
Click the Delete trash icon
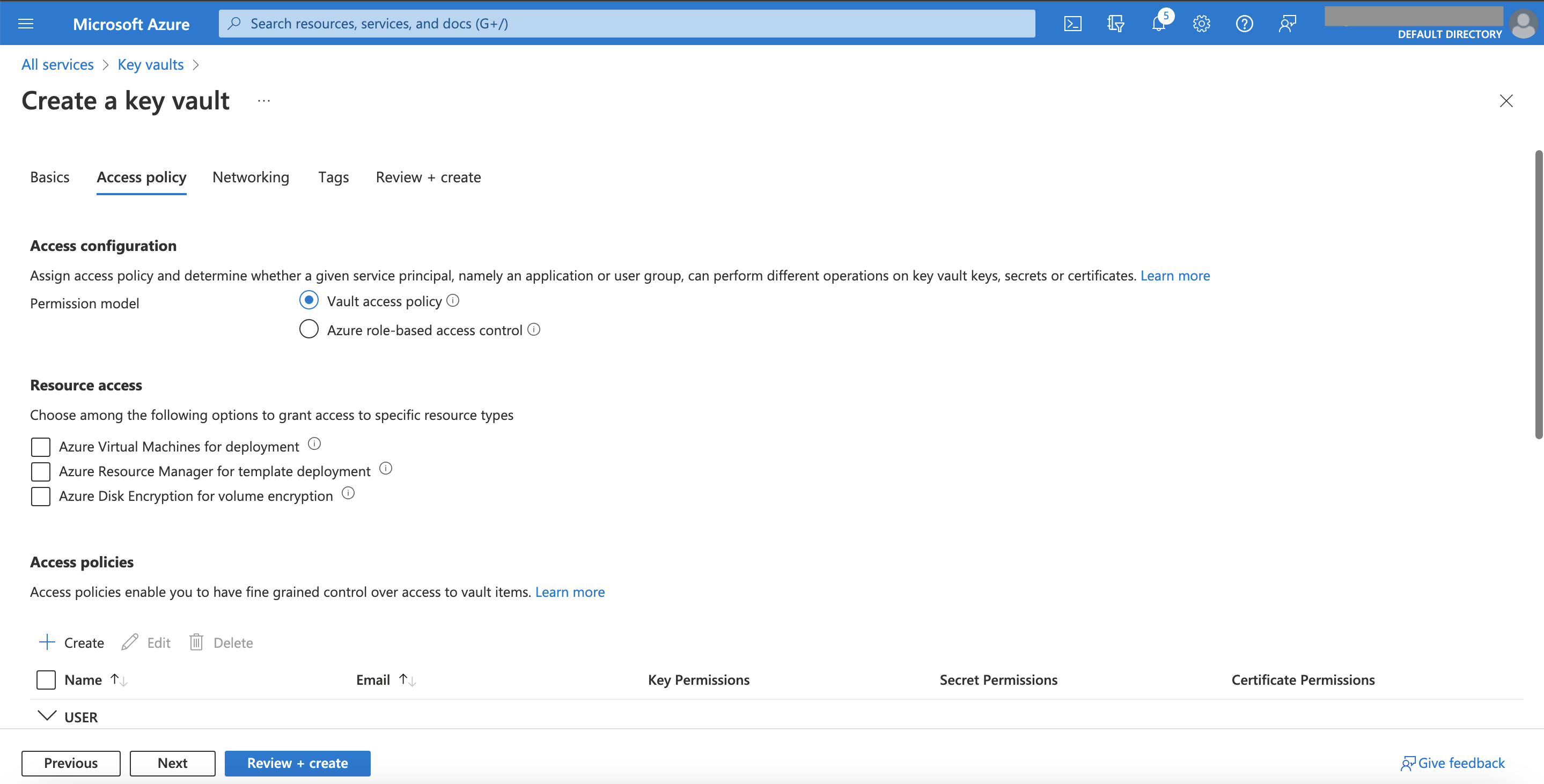pyautogui.click(x=196, y=642)
